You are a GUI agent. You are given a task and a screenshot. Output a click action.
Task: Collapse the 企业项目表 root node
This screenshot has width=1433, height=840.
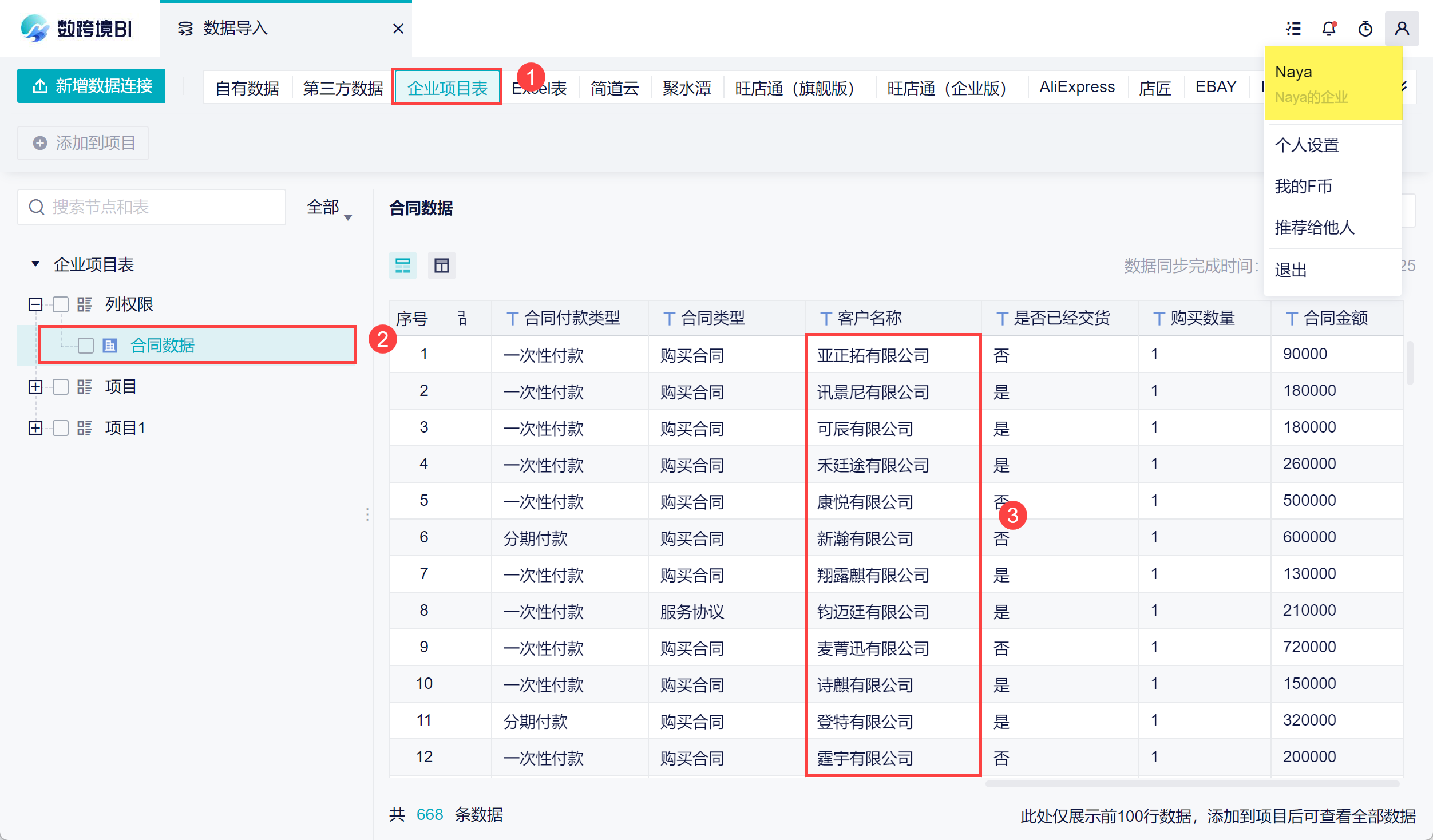(35, 264)
